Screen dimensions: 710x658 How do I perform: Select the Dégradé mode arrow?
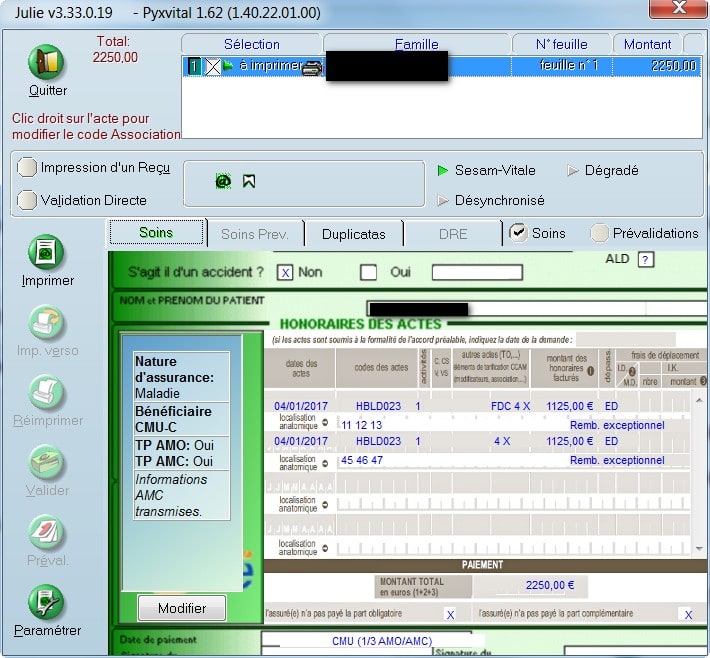pyautogui.click(x=573, y=171)
